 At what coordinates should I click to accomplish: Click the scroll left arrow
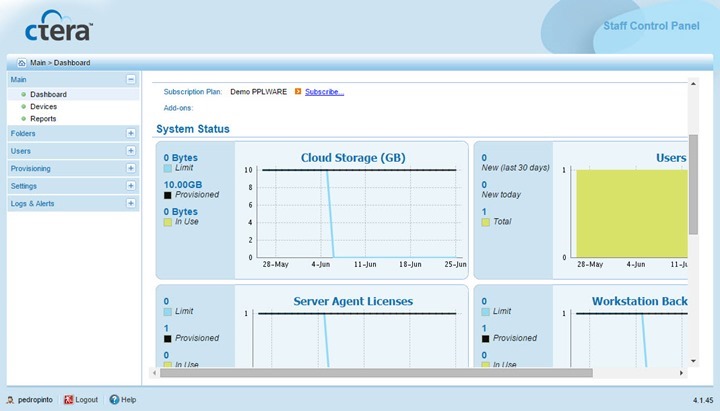click(x=154, y=373)
